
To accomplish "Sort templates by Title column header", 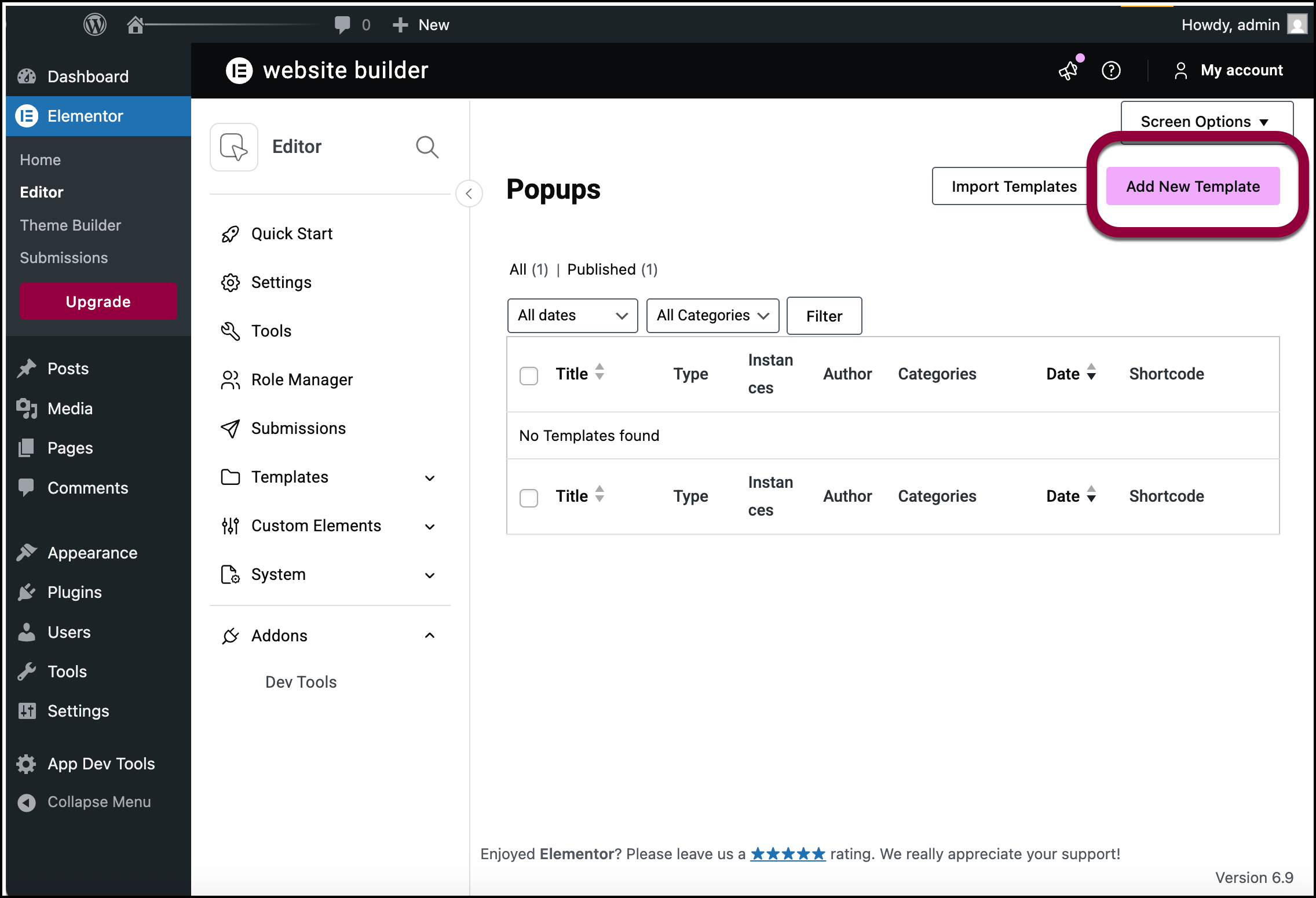I will [572, 374].
